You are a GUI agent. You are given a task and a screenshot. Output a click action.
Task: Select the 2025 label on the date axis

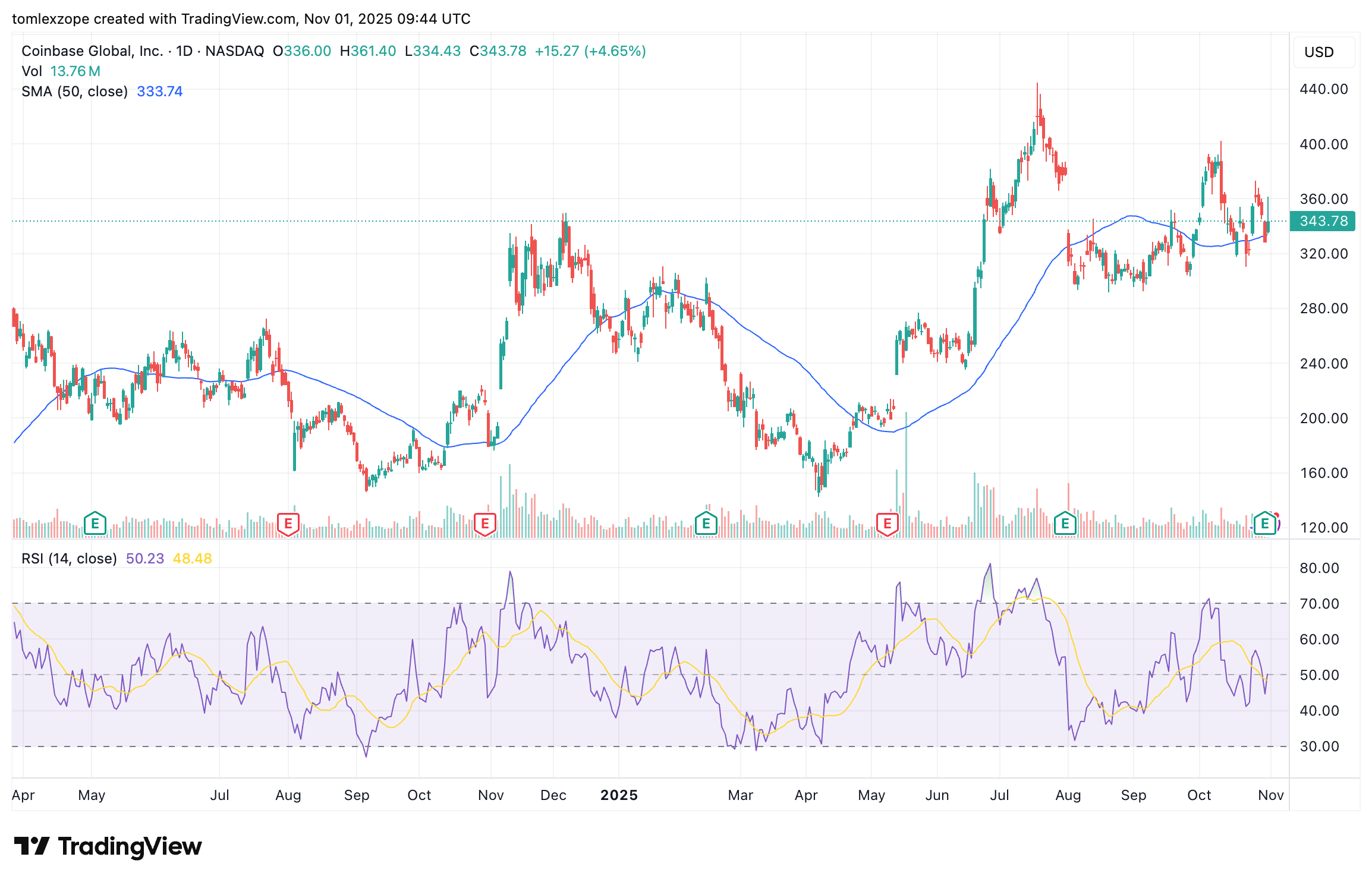(619, 795)
